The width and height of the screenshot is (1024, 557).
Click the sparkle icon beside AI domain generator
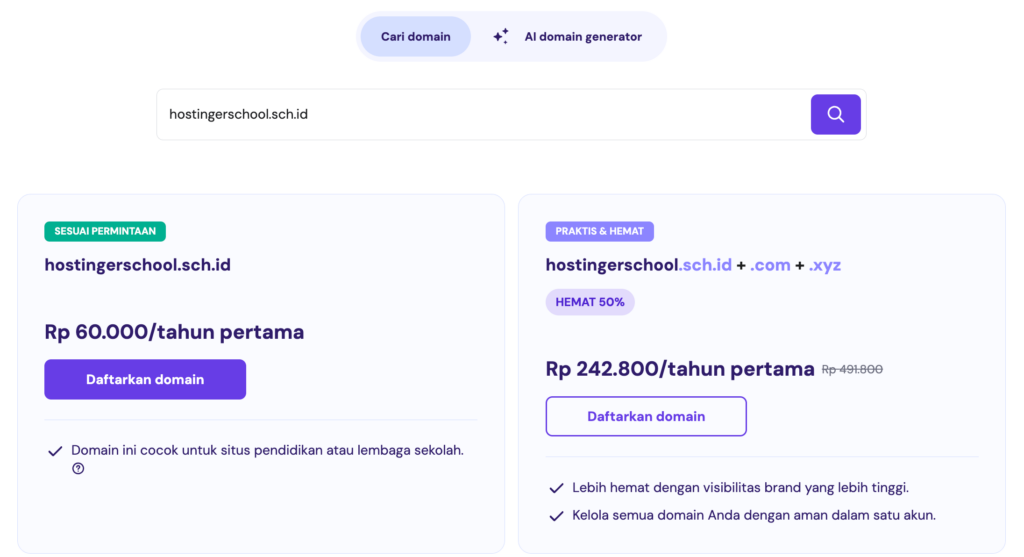[501, 37]
